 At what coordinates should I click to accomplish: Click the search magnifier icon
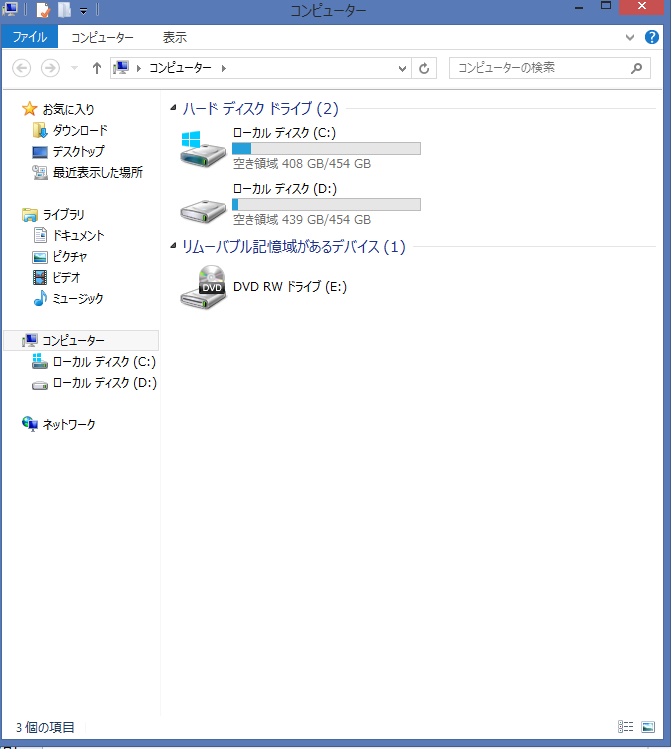click(636, 68)
